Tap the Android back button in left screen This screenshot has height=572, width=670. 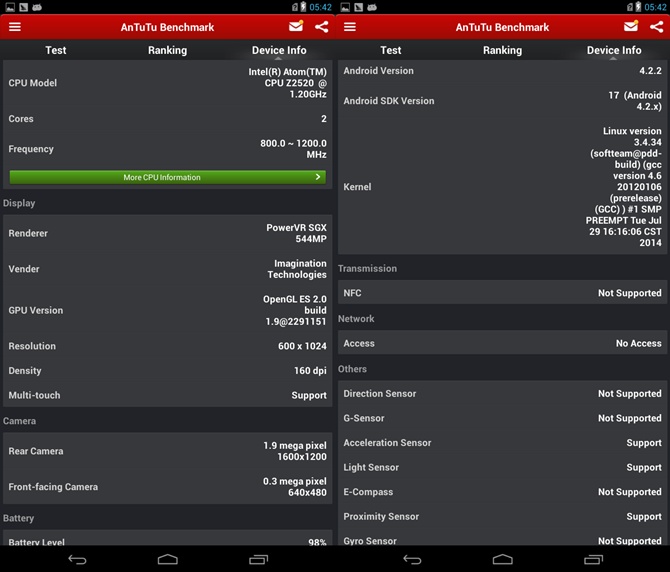77,559
